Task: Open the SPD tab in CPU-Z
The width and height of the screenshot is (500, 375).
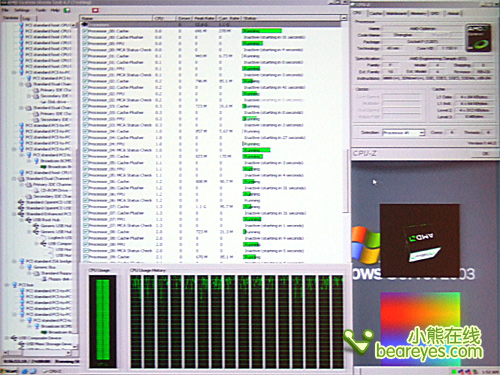Action: click(435, 13)
